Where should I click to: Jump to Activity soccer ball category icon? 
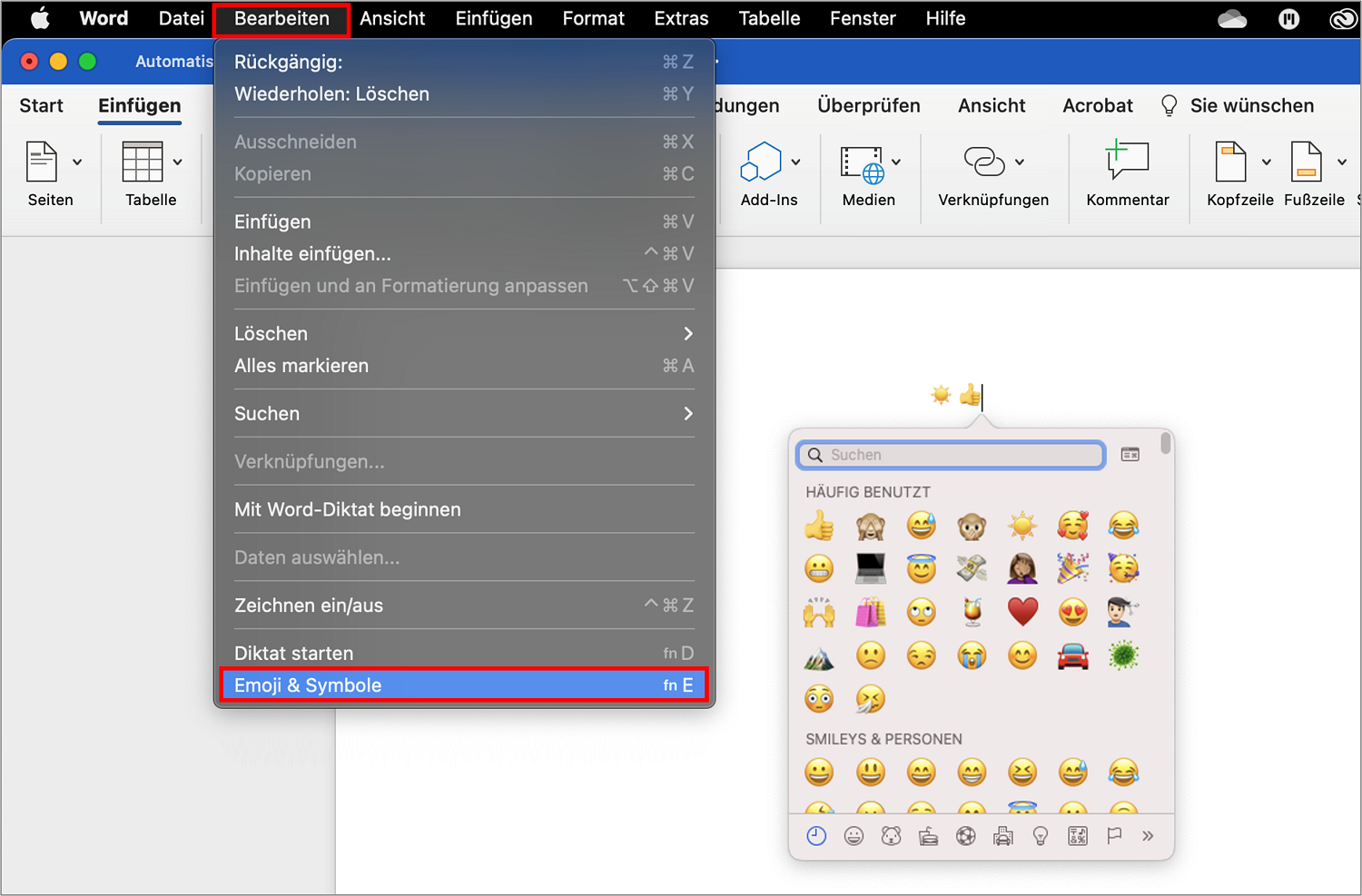click(x=966, y=836)
